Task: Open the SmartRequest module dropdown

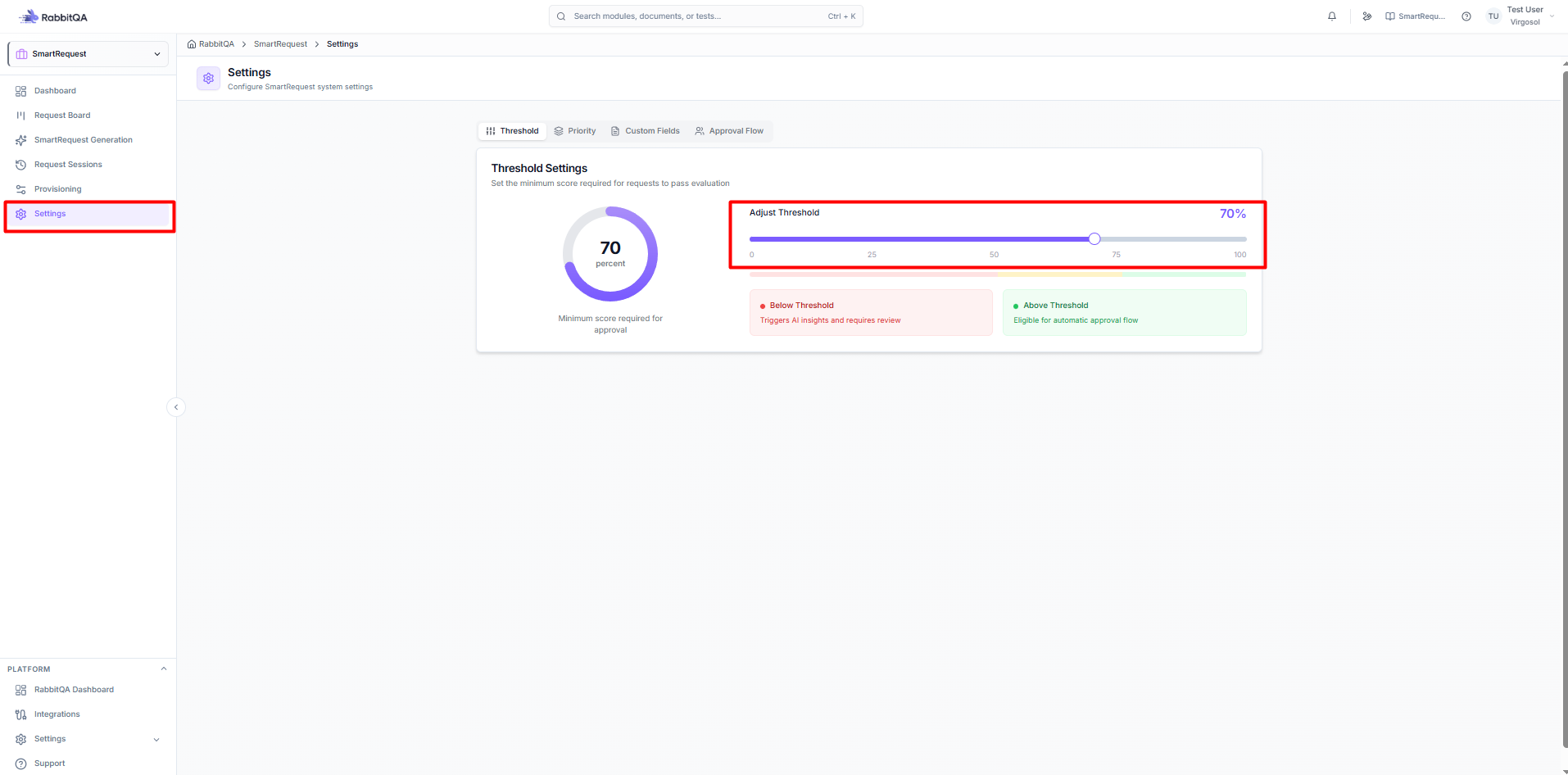Action: pyautogui.click(x=88, y=54)
